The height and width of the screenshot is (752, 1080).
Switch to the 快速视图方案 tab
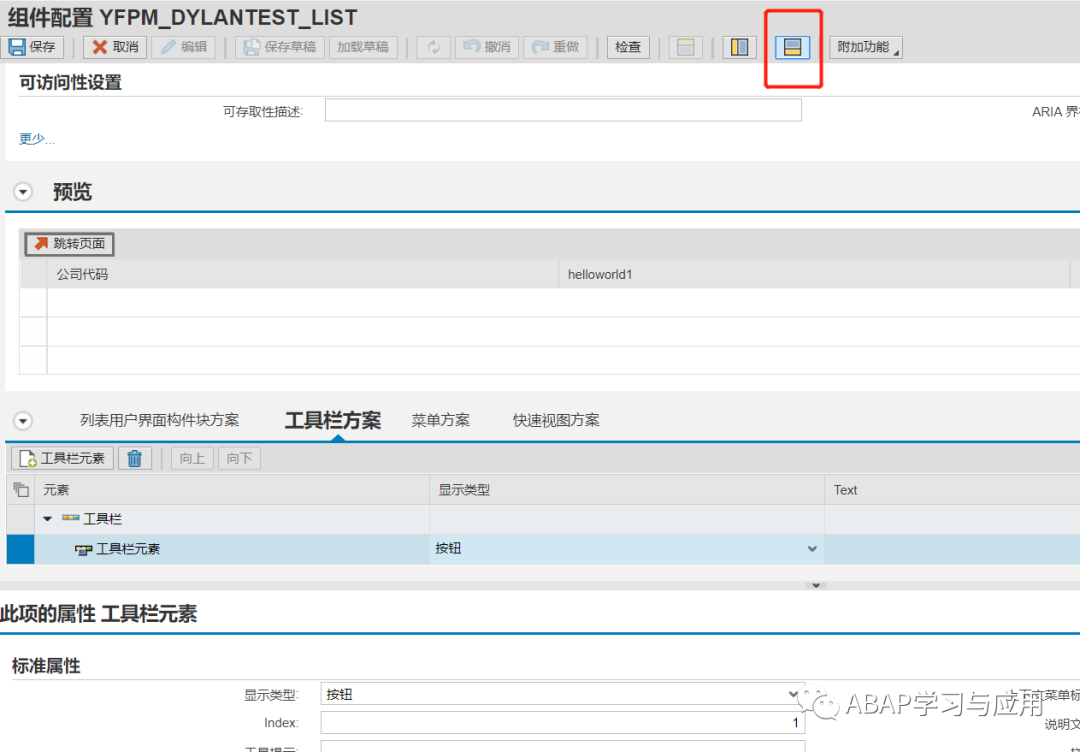coord(556,420)
